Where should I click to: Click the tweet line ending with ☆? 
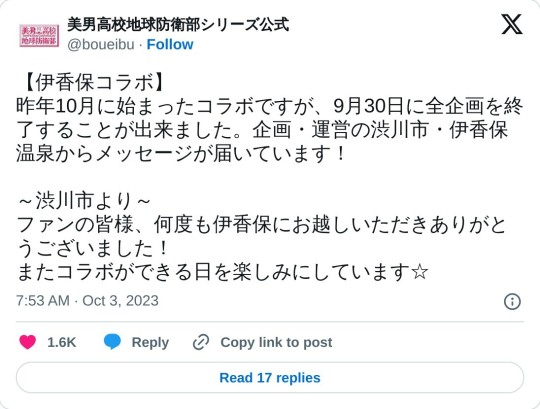pyautogui.click(x=222, y=272)
